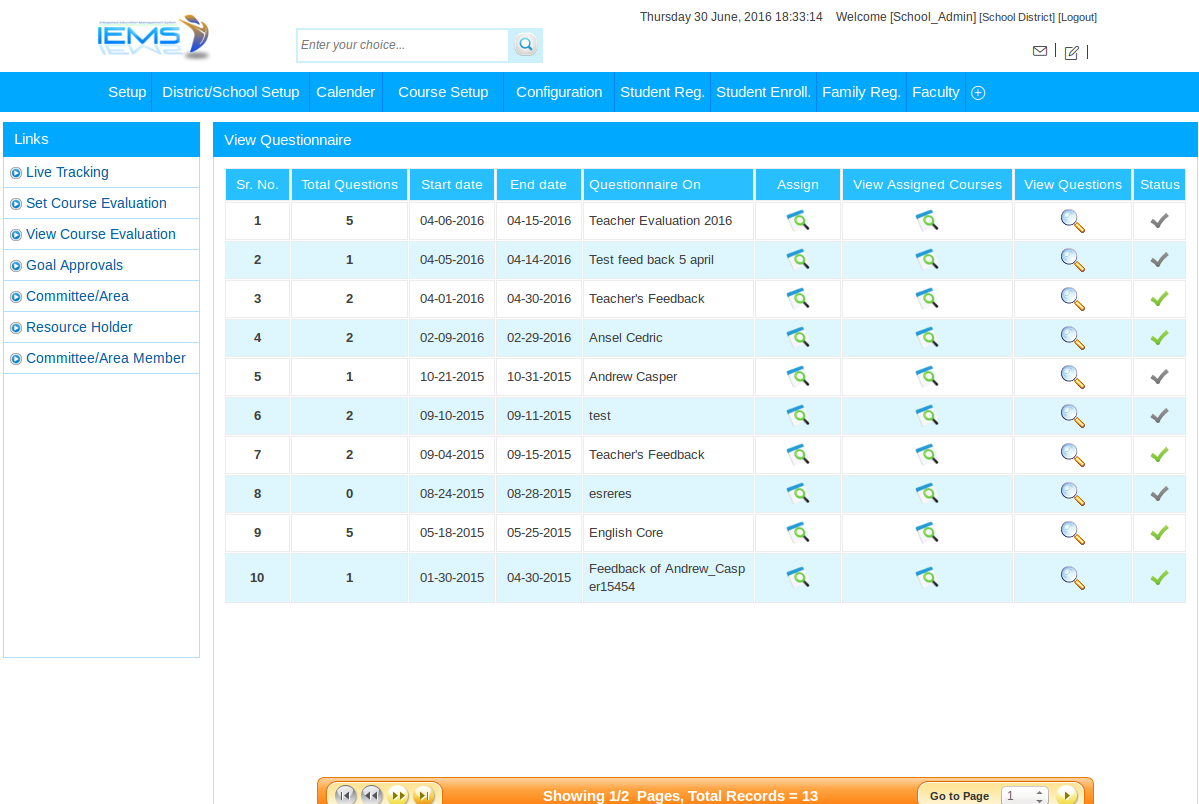Go to the next page of records

[x=398, y=796]
